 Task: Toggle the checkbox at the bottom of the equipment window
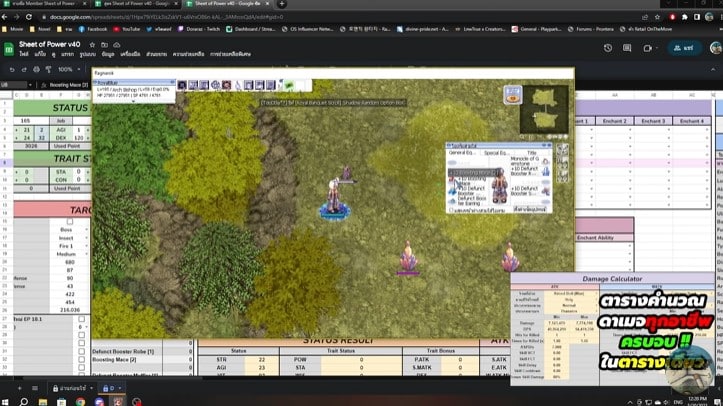452,210
